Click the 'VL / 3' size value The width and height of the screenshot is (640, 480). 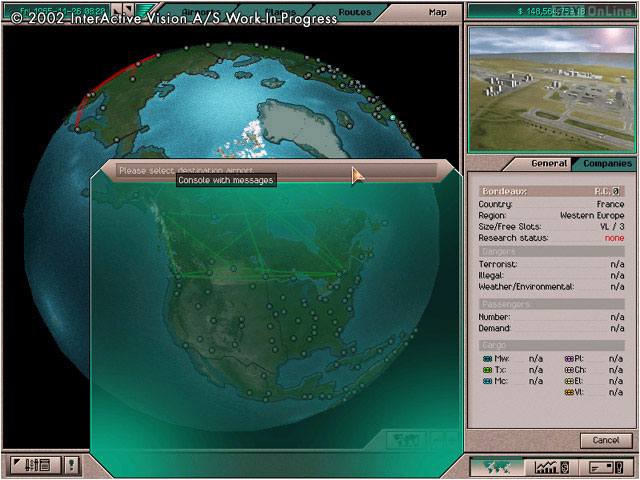[612, 227]
